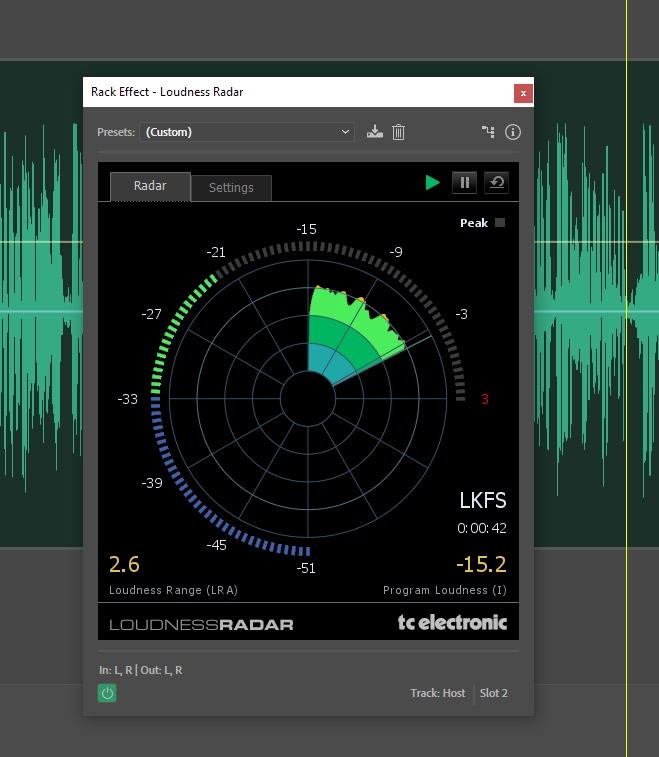Click the Loudness Range value 2.6
The image size is (659, 757).
click(124, 564)
